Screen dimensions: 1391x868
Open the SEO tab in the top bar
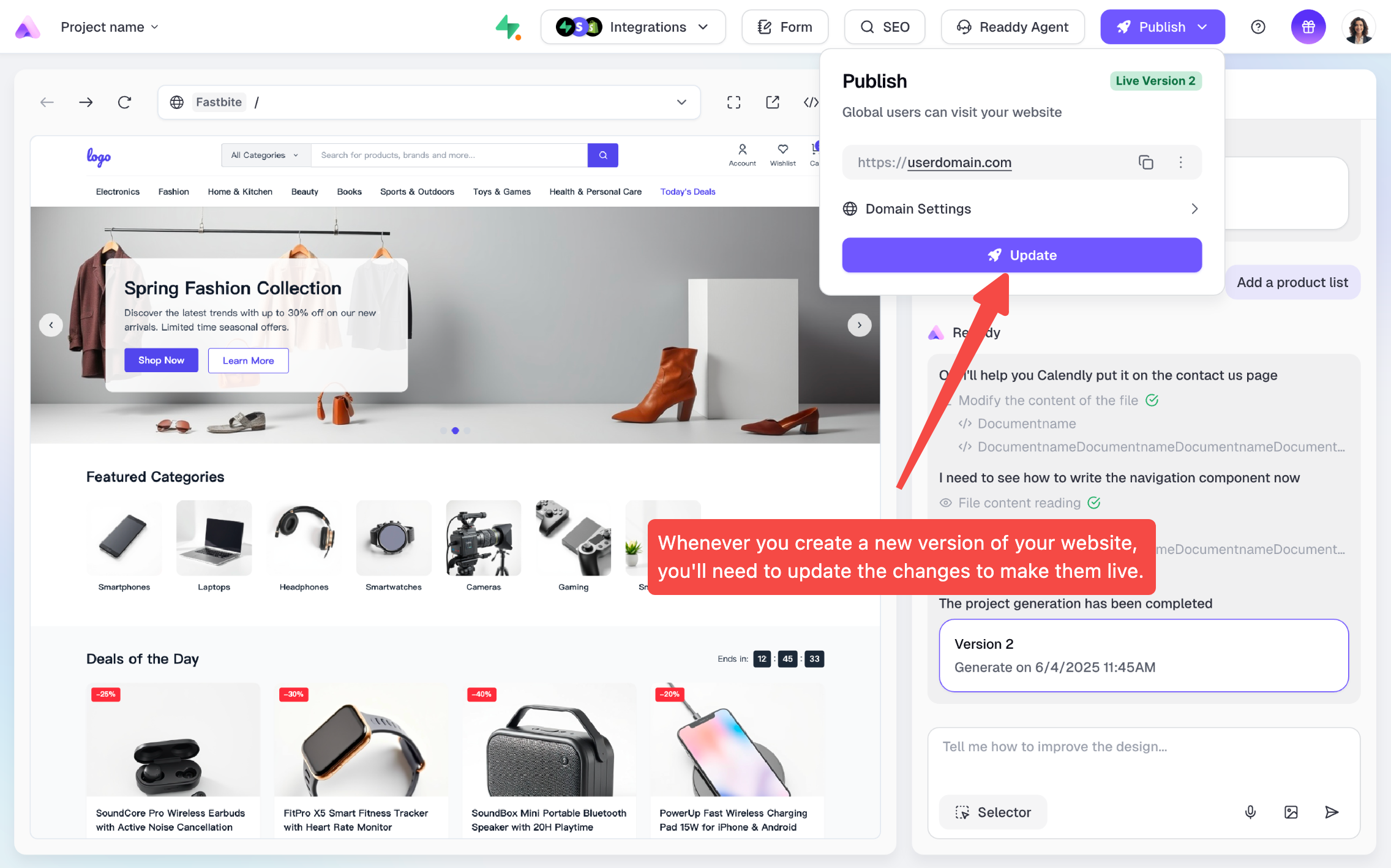[x=884, y=27]
